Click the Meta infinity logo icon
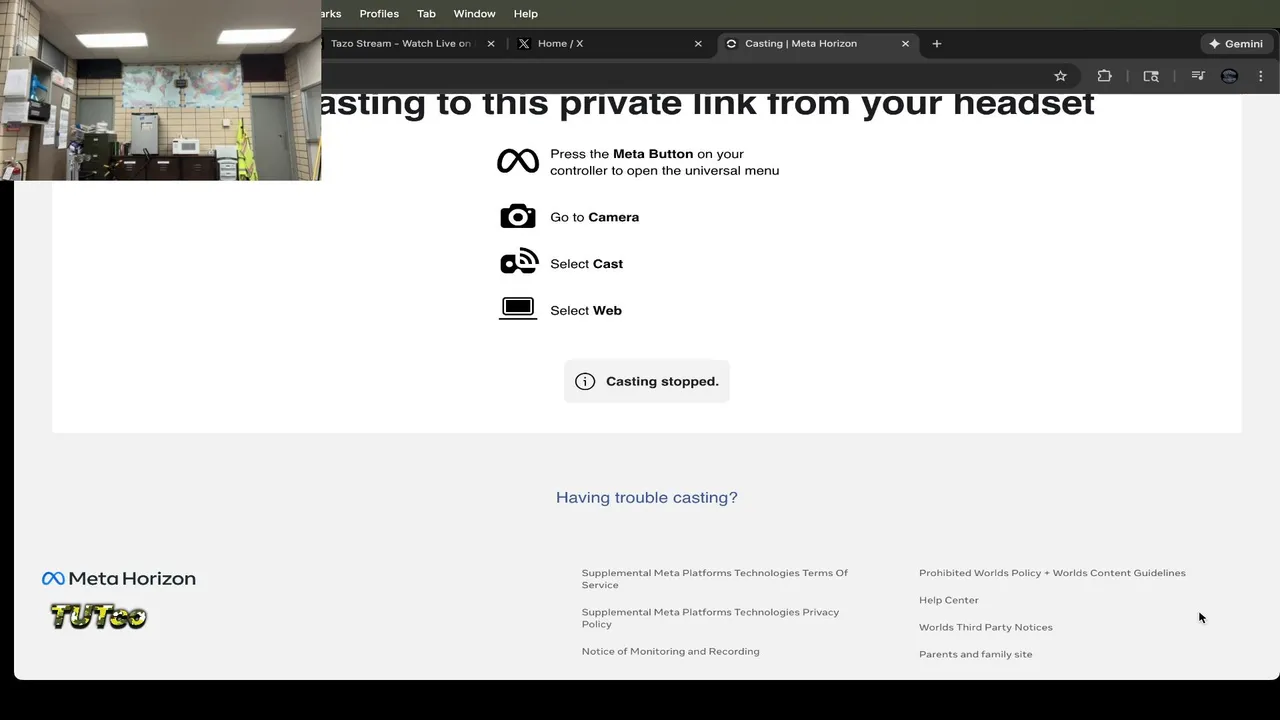This screenshot has width=1280, height=720. [518, 161]
